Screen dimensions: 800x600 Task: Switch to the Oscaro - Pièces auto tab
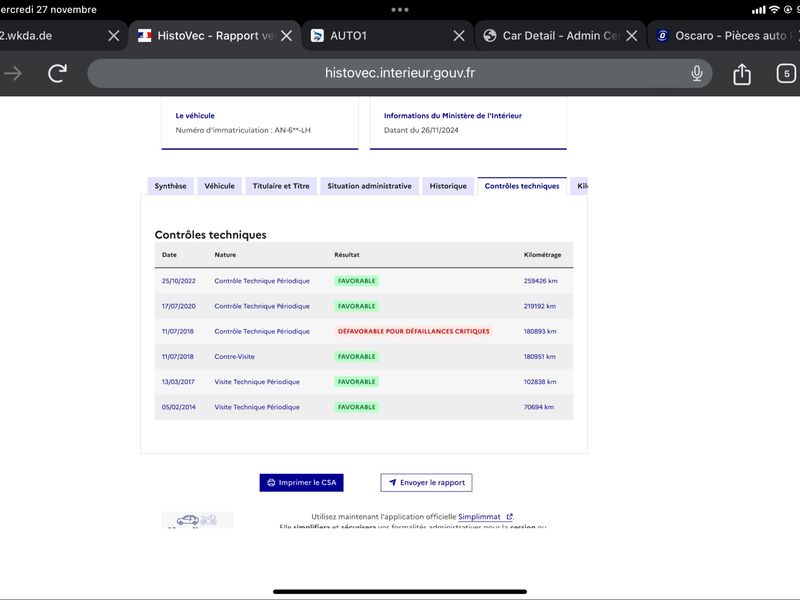coord(724,36)
